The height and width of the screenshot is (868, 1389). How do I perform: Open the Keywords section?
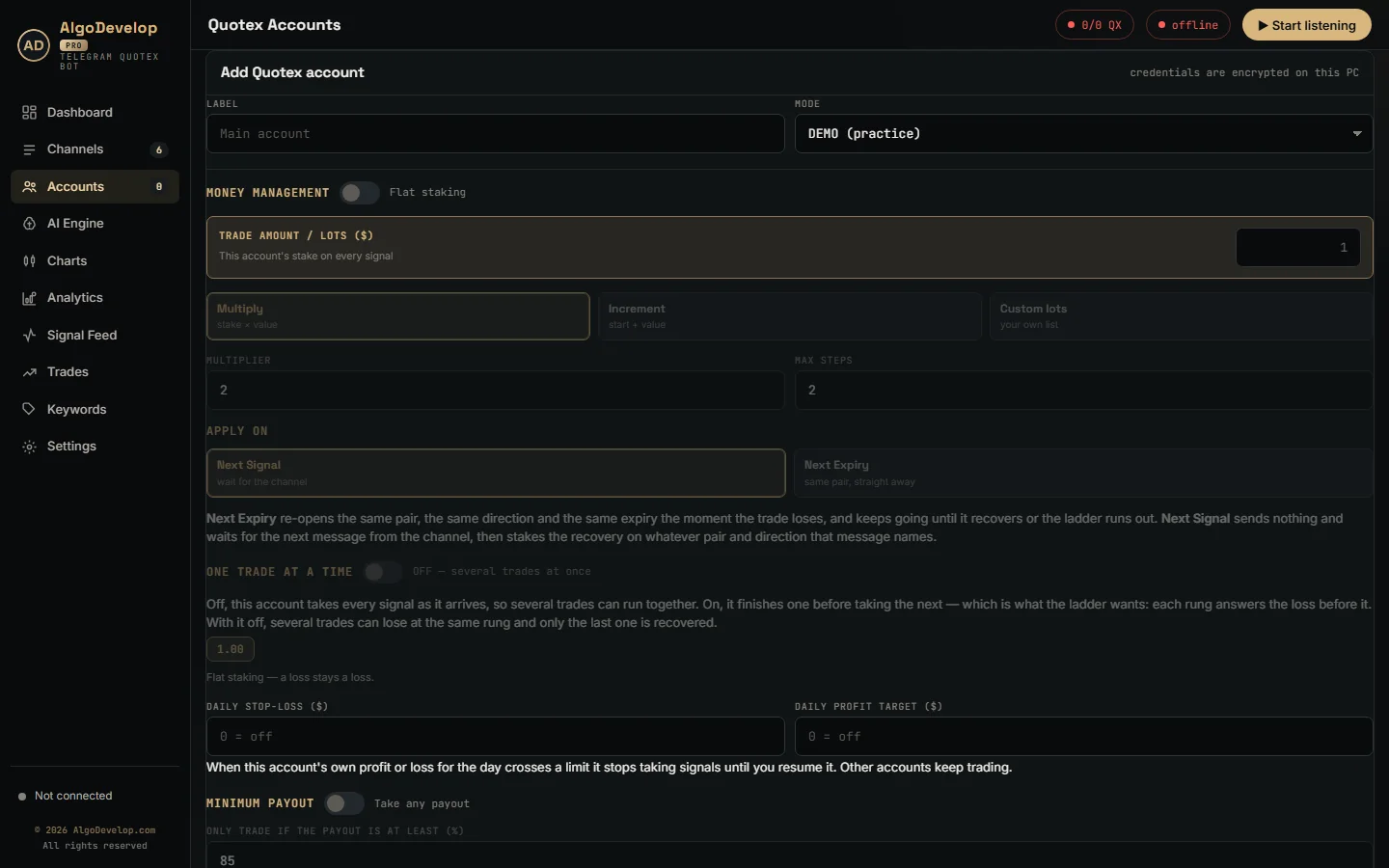click(95, 410)
